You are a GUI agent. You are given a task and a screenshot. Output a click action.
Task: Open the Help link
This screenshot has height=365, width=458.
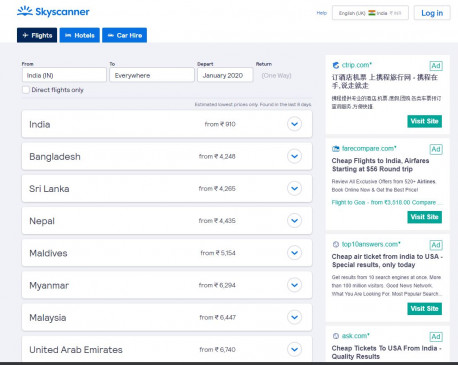322,13
